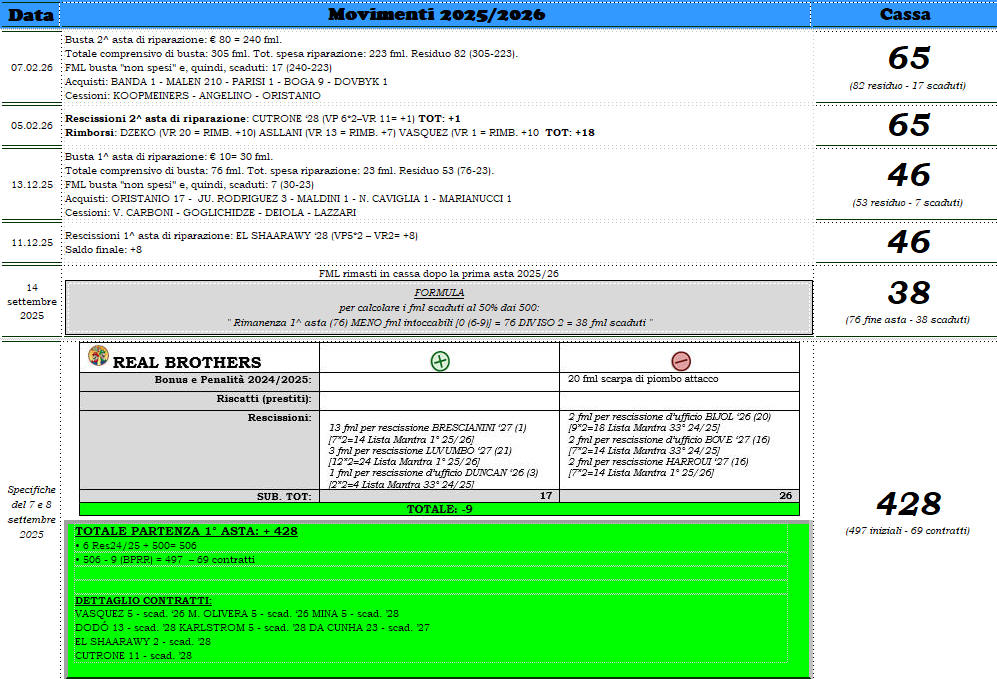
Task: Select the 11.12.25 date cell
Action: click(30, 242)
